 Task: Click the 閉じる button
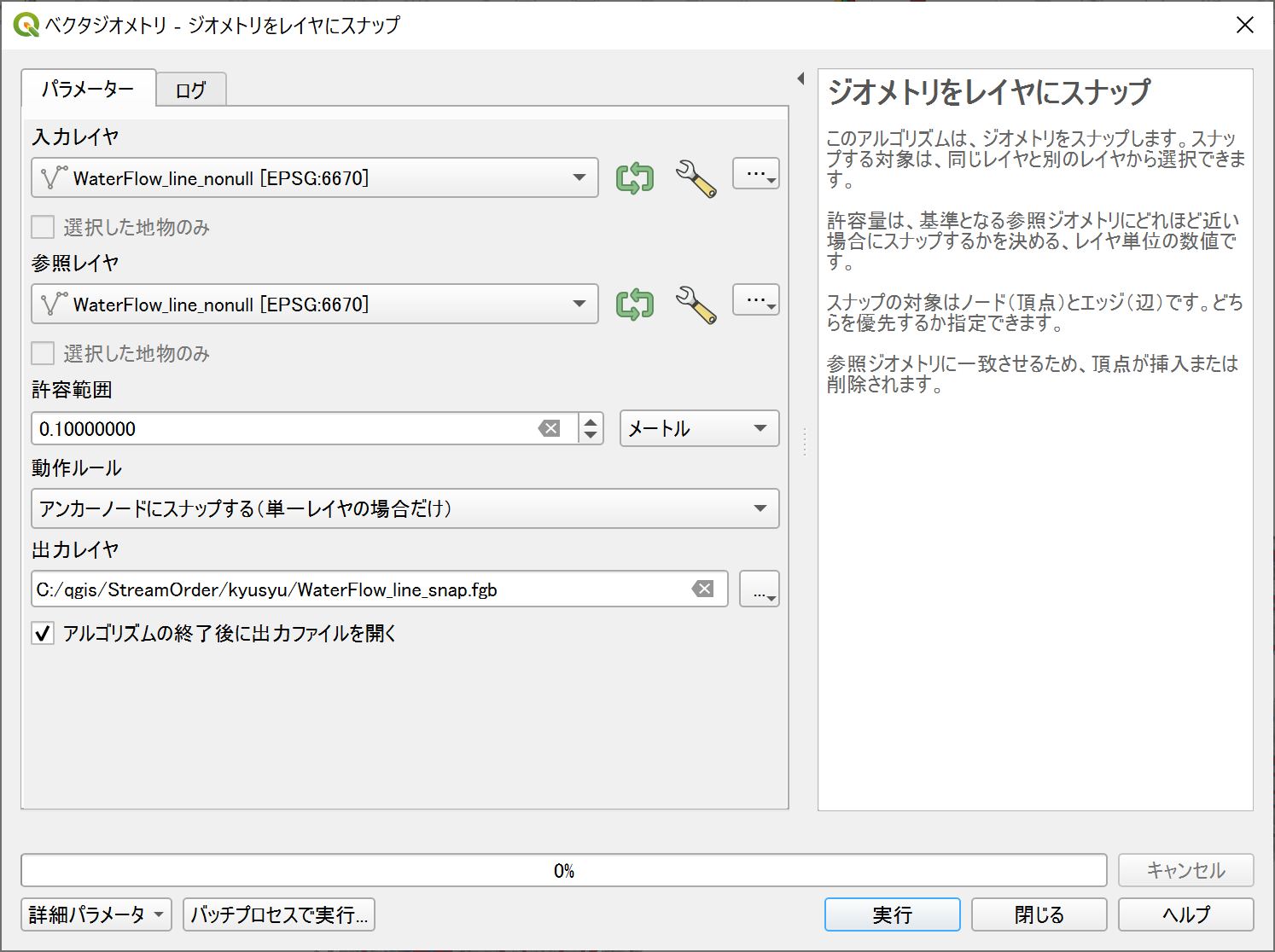[x=1039, y=914]
